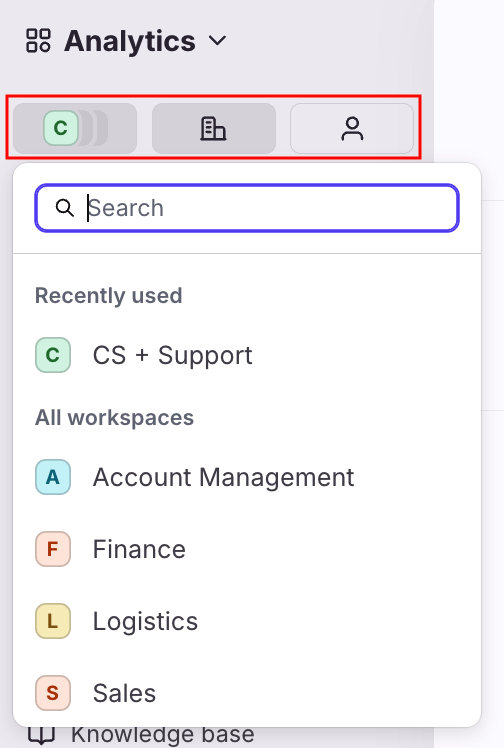Toggle the workspace switcher with C badge
This screenshot has width=504, height=748.
(75, 128)
